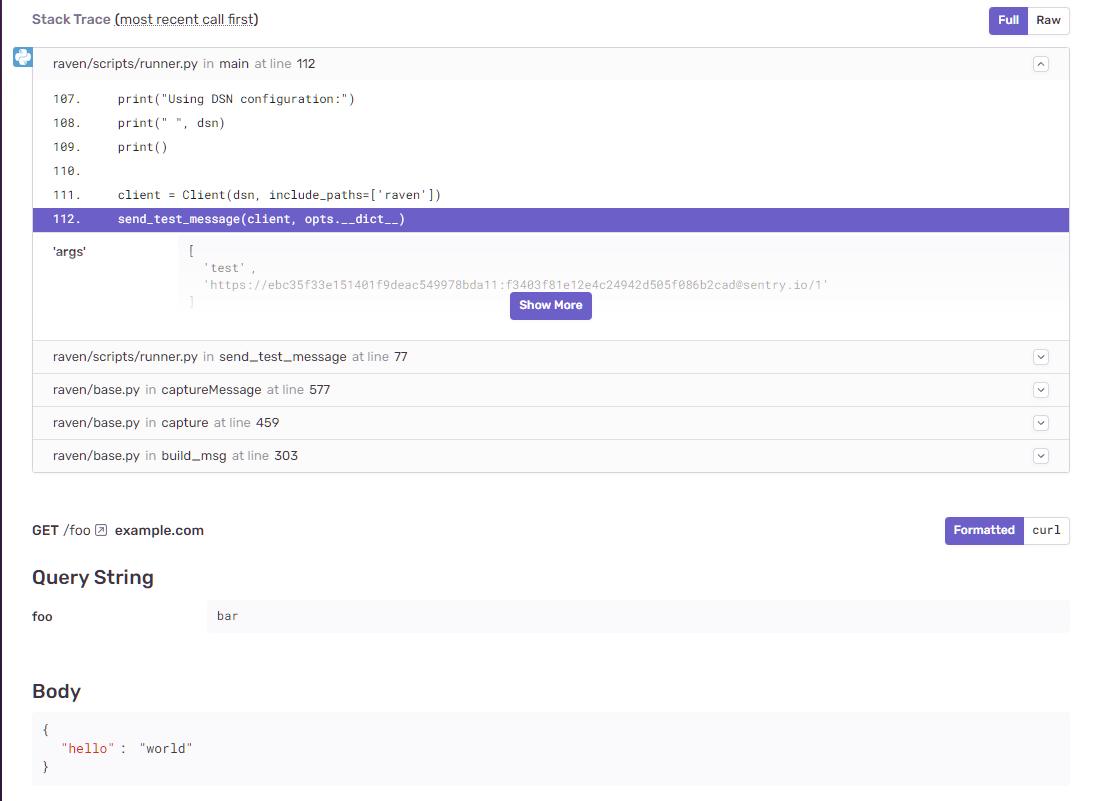Select the Full stack trace tab
This screenshot has height=801, width=1099.
pos(1007,20)
